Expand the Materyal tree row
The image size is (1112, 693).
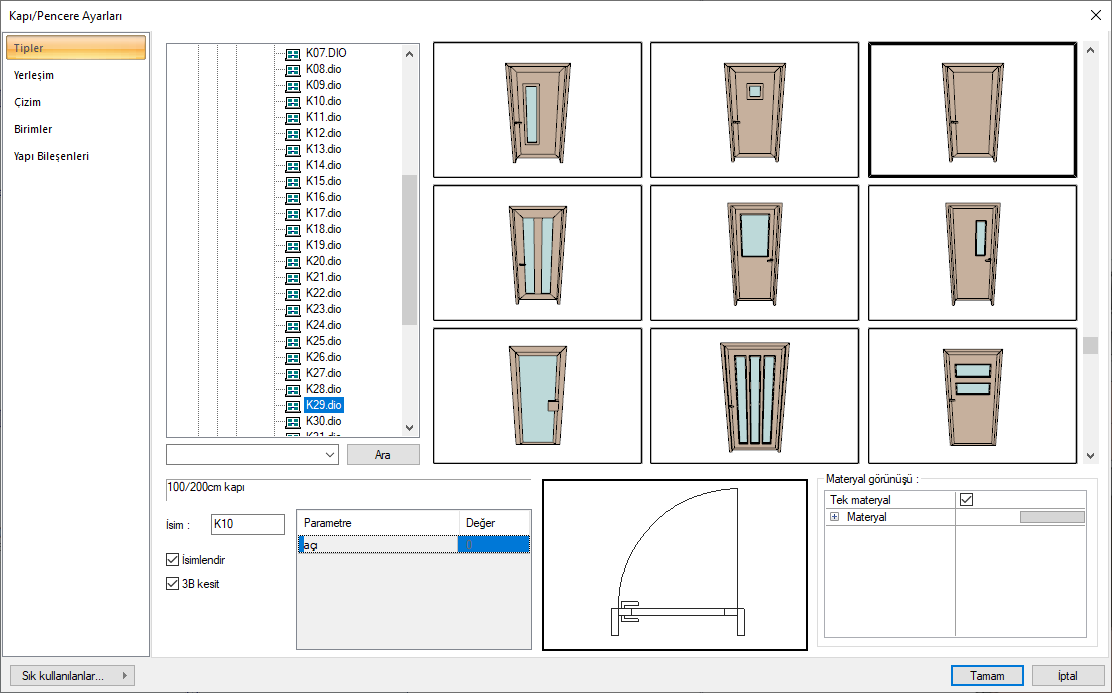[x=834, y=517]
